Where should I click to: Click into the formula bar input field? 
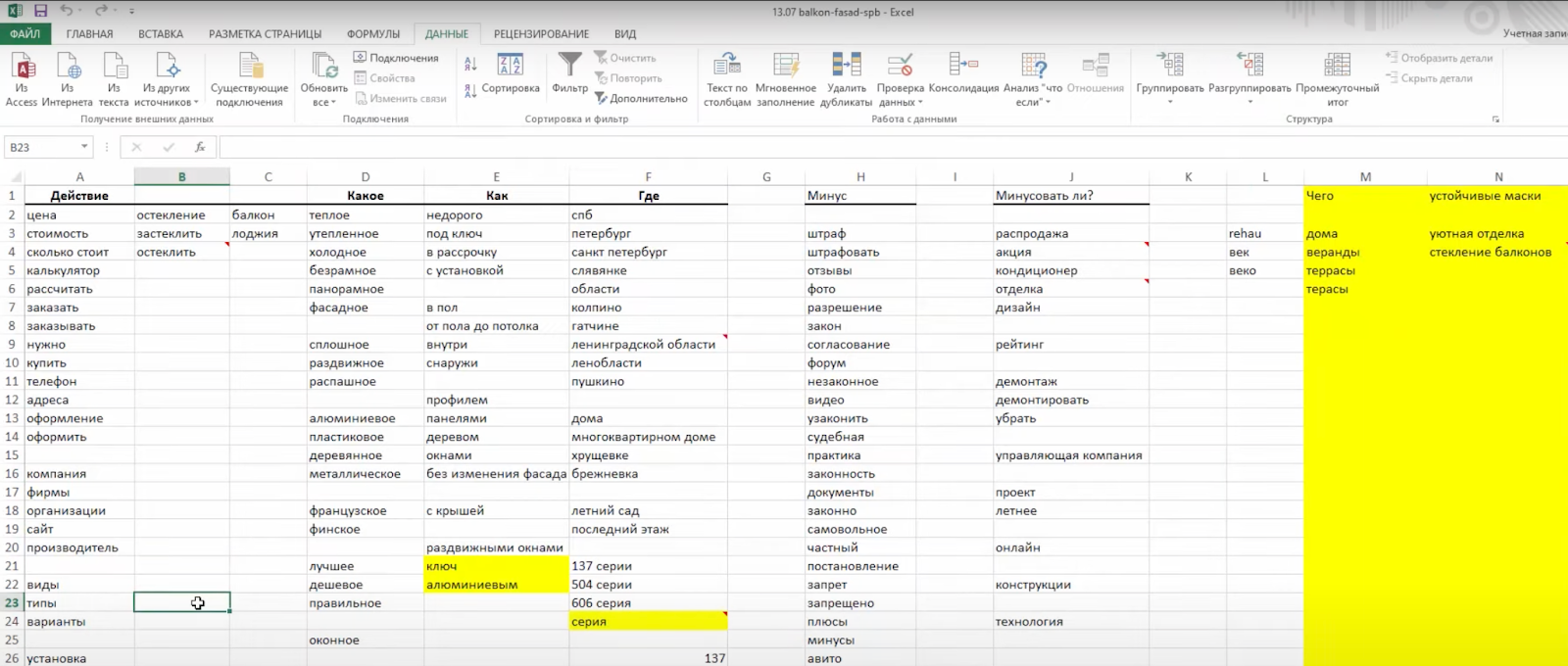click(x=882, y=147)
